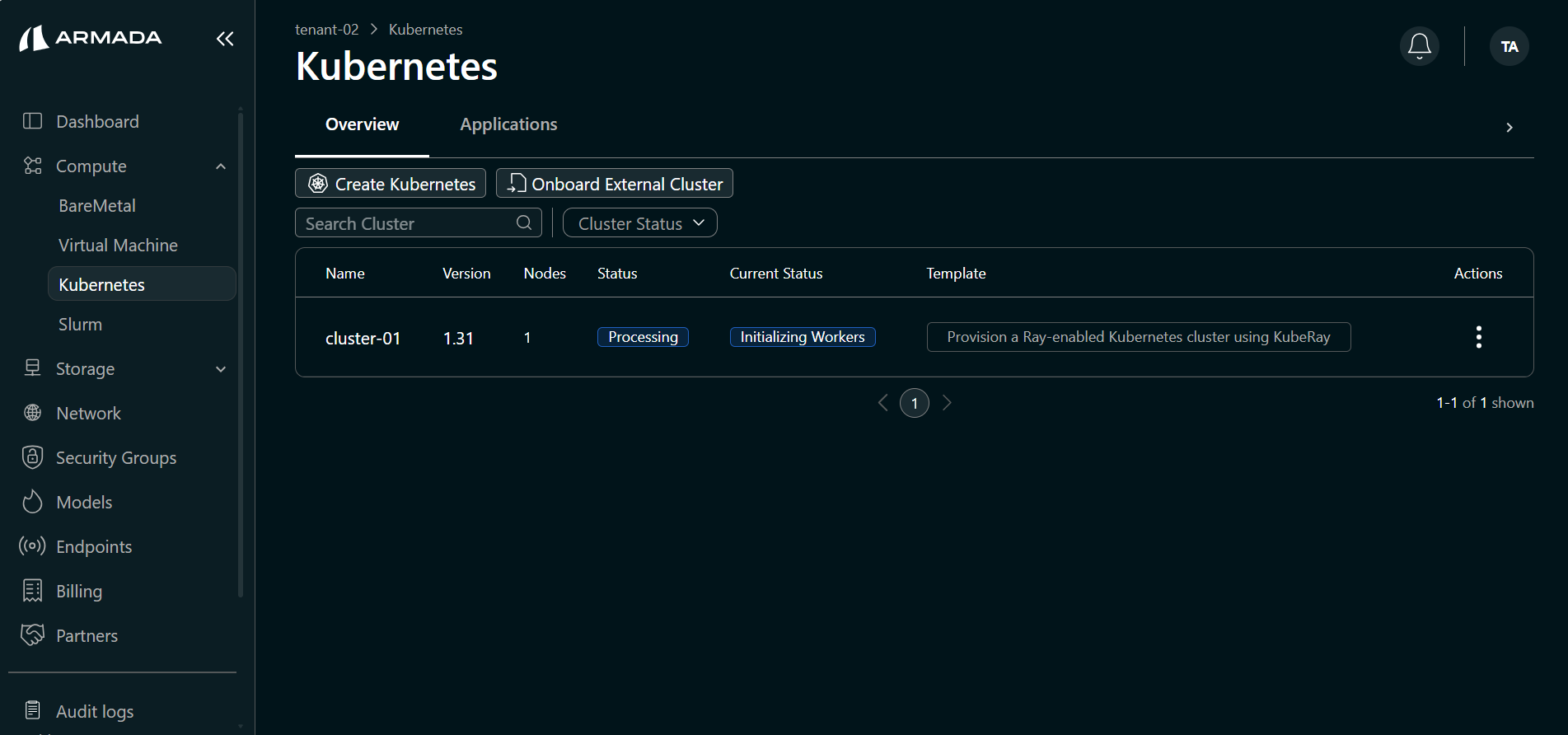Click Kubernetes breadcrumb link
Image resolution: width=1568 pixels, height=735 pixels.
[425, 30]
